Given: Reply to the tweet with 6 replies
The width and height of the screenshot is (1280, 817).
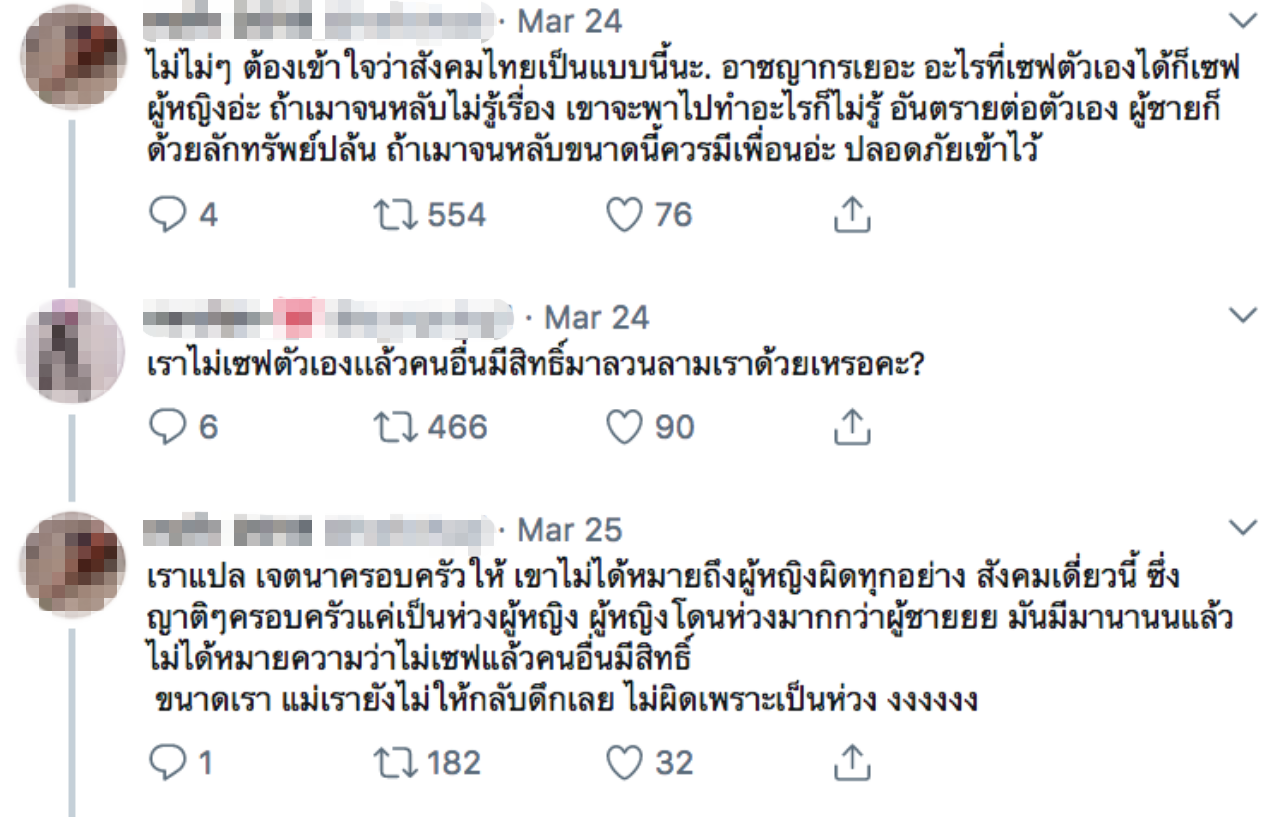Looking at the screenshot, I should [165, 427].
